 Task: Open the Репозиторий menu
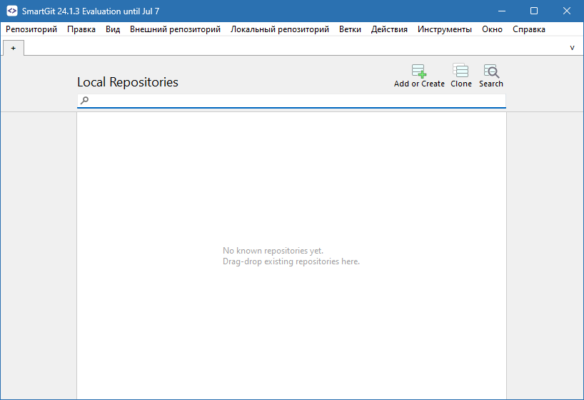tap(31, 29)
